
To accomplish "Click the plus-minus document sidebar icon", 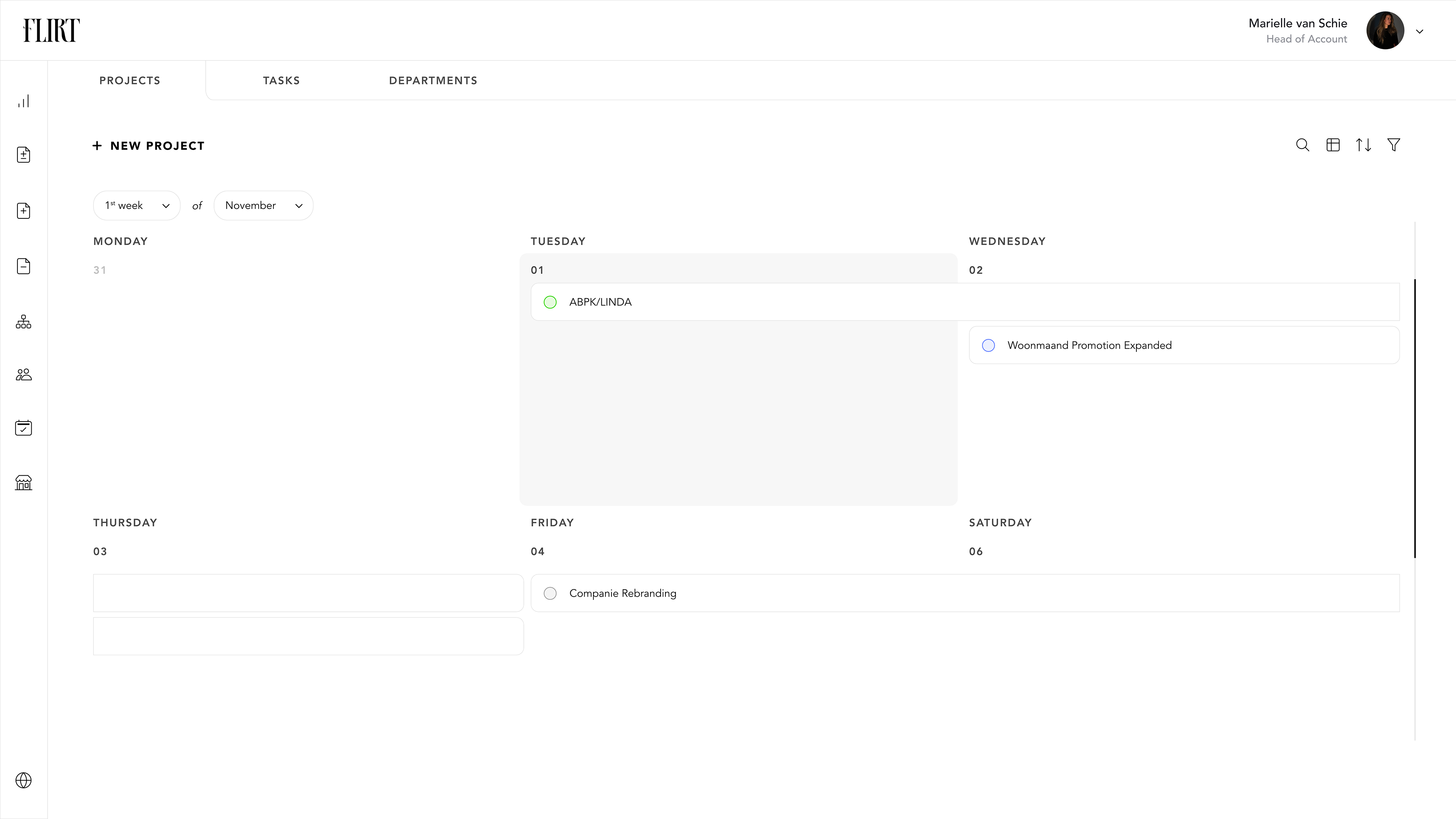I will point(23,155).
